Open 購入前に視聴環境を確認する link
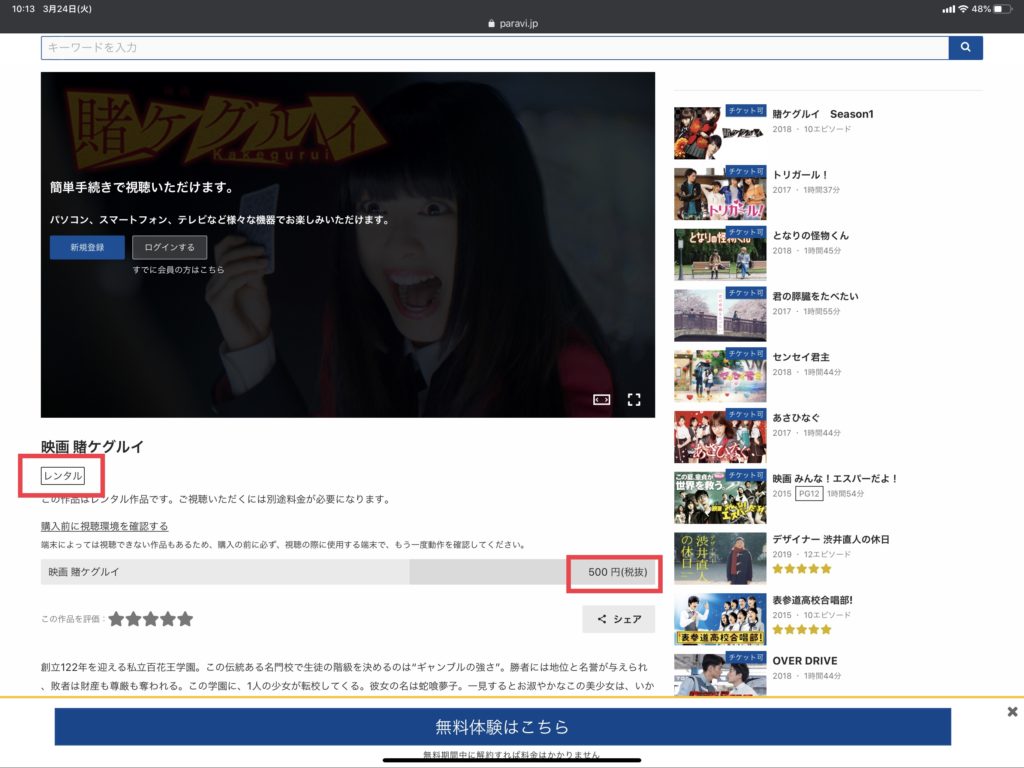Screen dimensions: 1024x768 [x=104, y=526]
